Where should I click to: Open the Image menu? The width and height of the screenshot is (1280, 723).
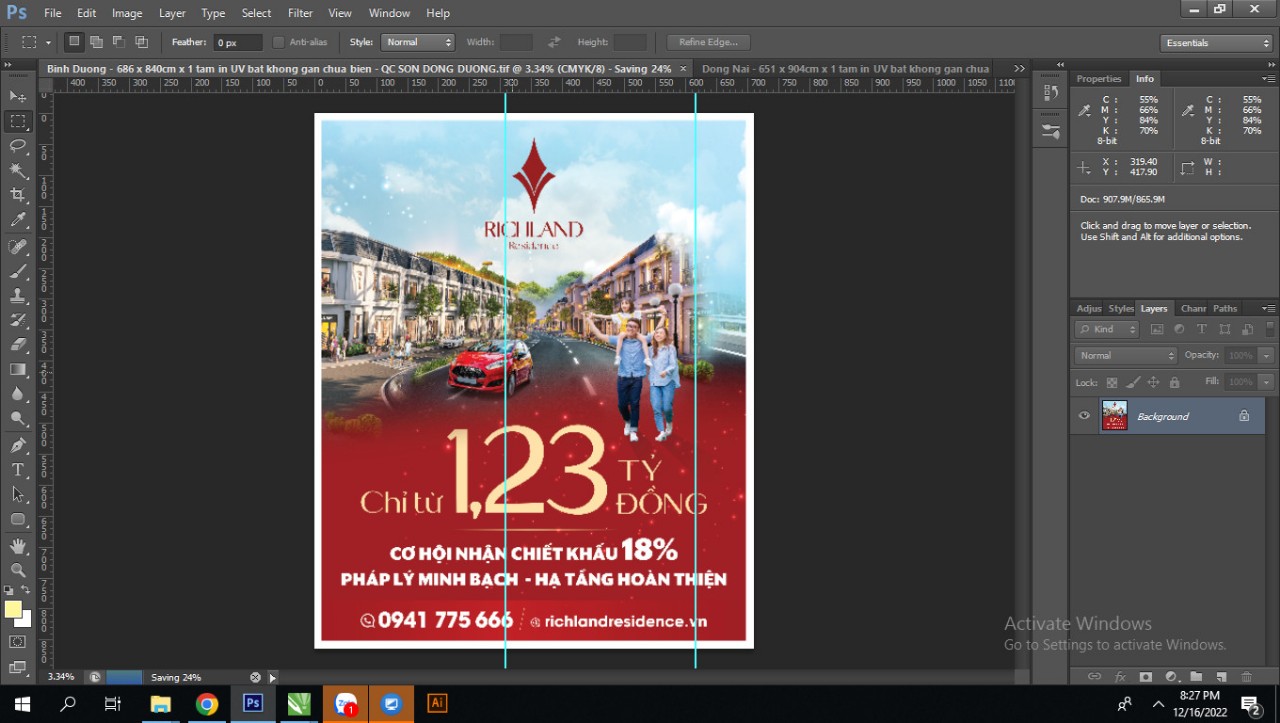click(127, 13)
